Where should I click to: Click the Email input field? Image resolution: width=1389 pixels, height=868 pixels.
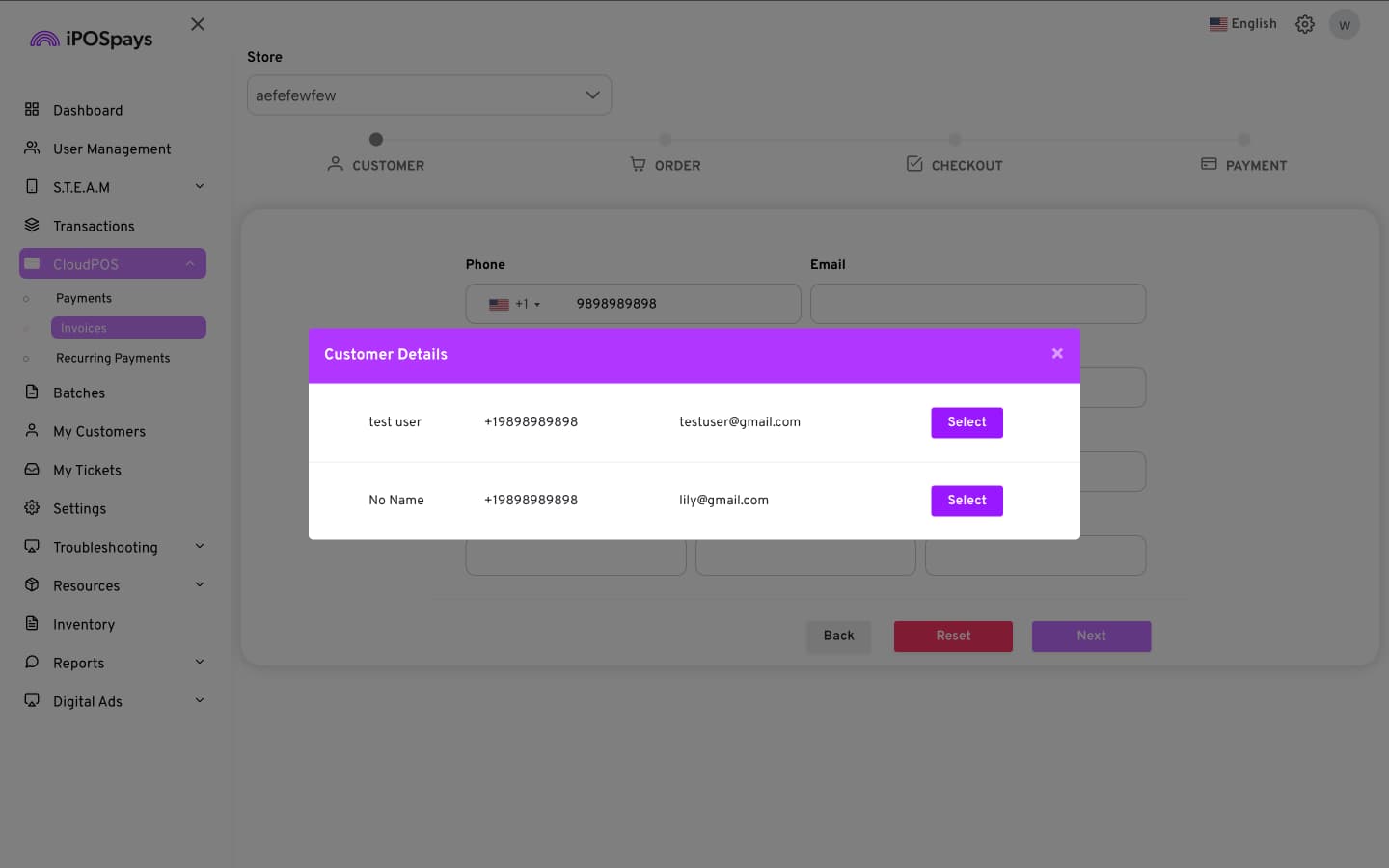977,304
